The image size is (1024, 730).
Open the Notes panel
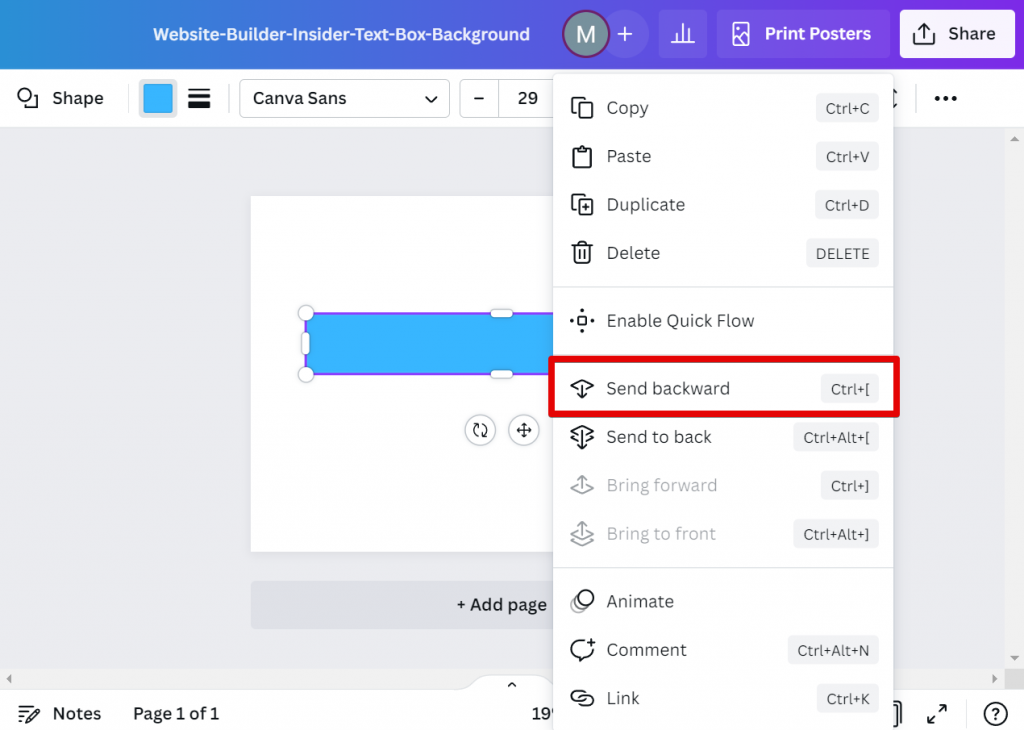click(60, 713)
